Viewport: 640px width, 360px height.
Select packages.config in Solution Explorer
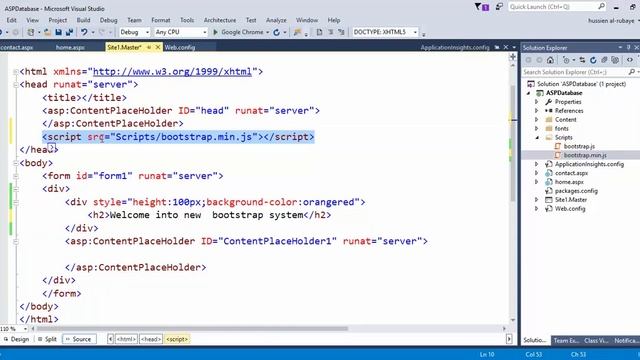click(x=576, y=191)
